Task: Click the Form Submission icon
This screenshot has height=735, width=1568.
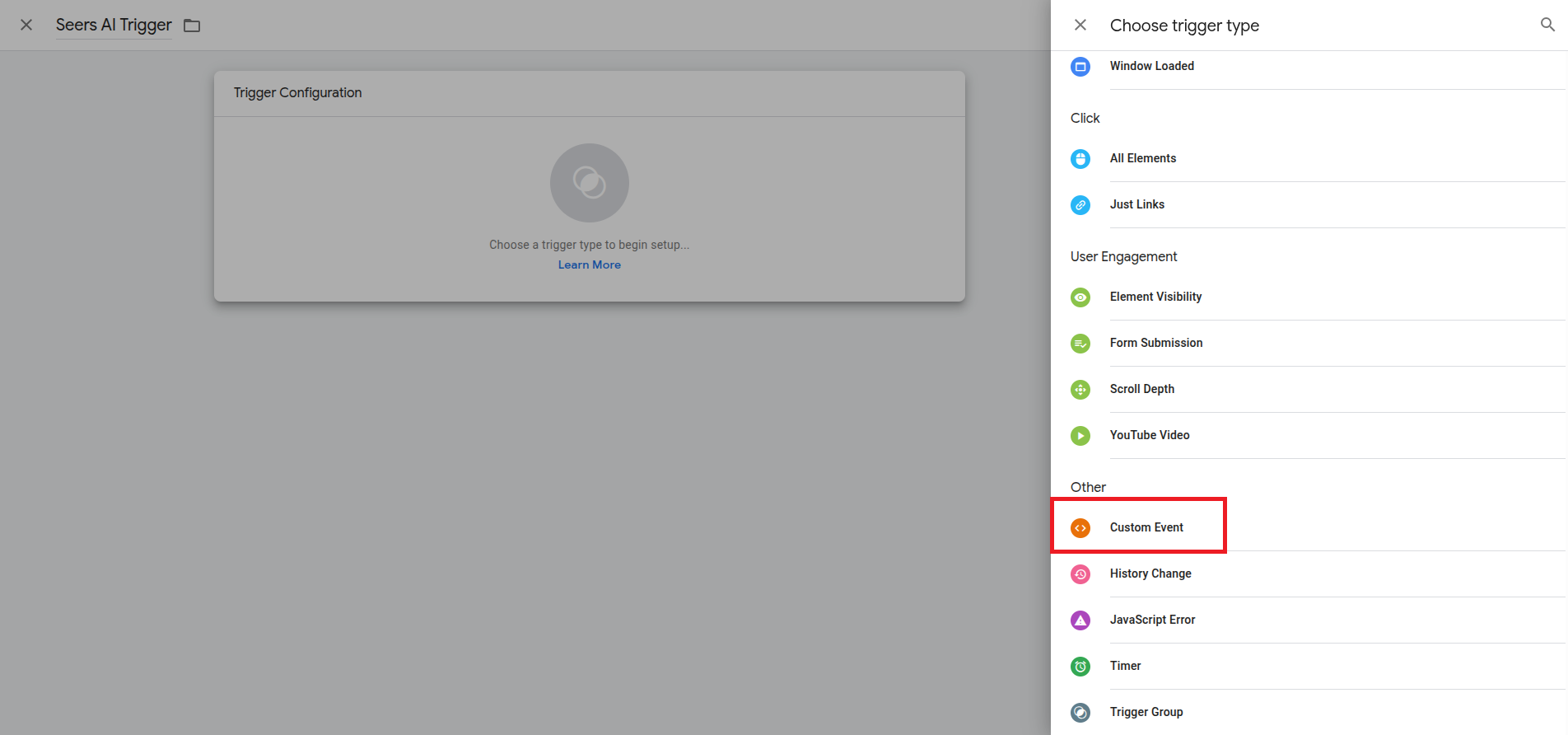Action: tap(1080, 343)
